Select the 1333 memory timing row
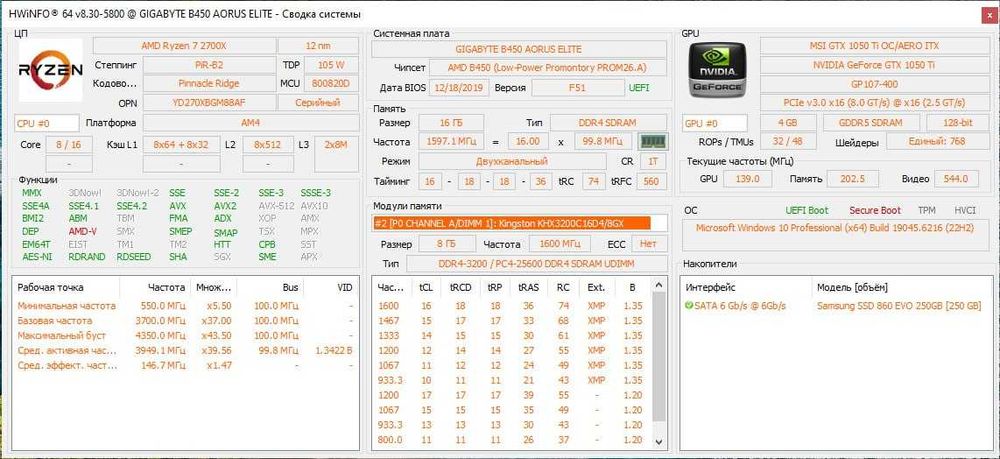The image size is (1000, 459). [513, 335]
